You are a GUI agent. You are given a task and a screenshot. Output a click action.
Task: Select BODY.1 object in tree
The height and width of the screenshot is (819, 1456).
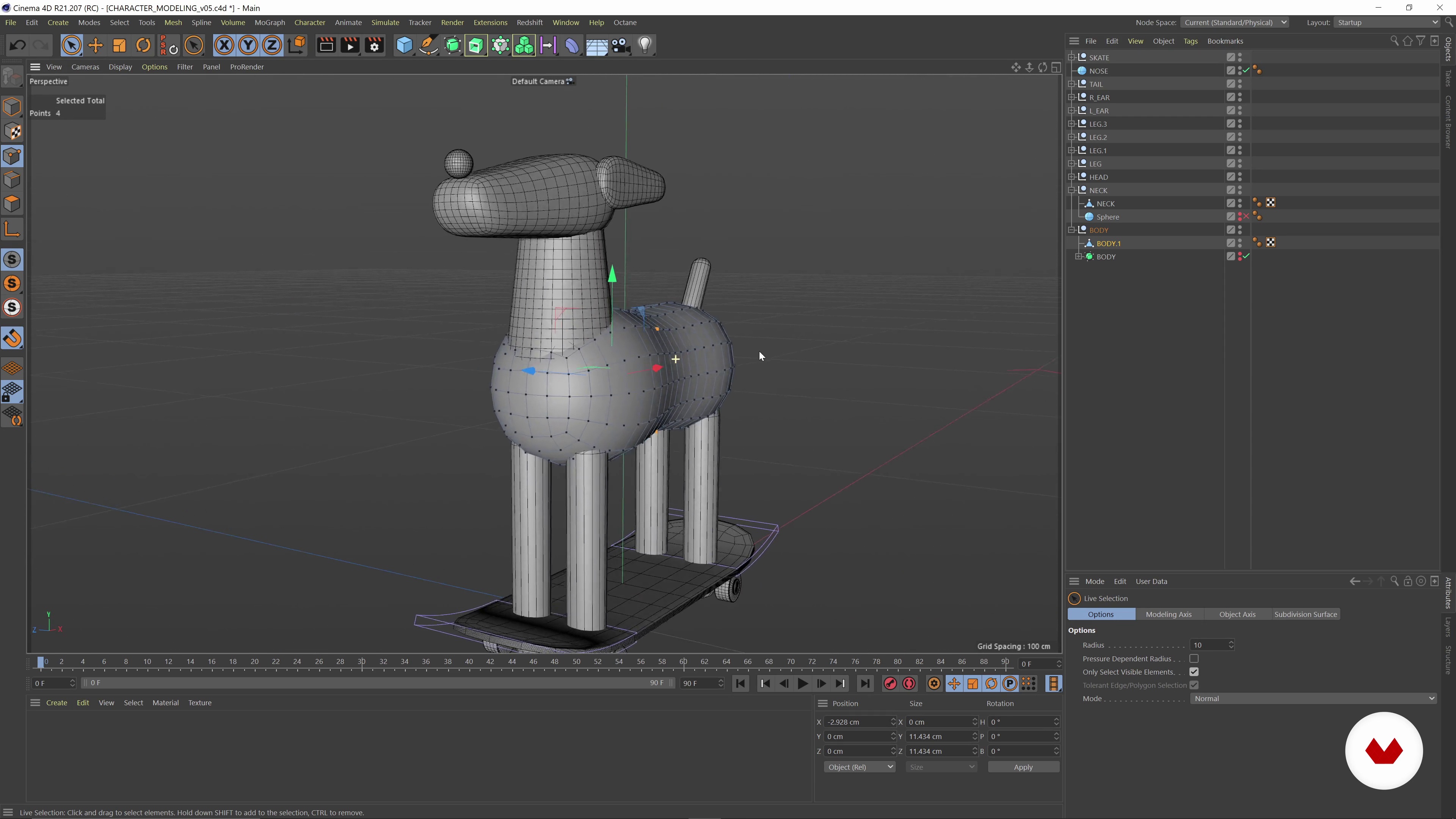pyautogui.click(x=1108, y=243)
